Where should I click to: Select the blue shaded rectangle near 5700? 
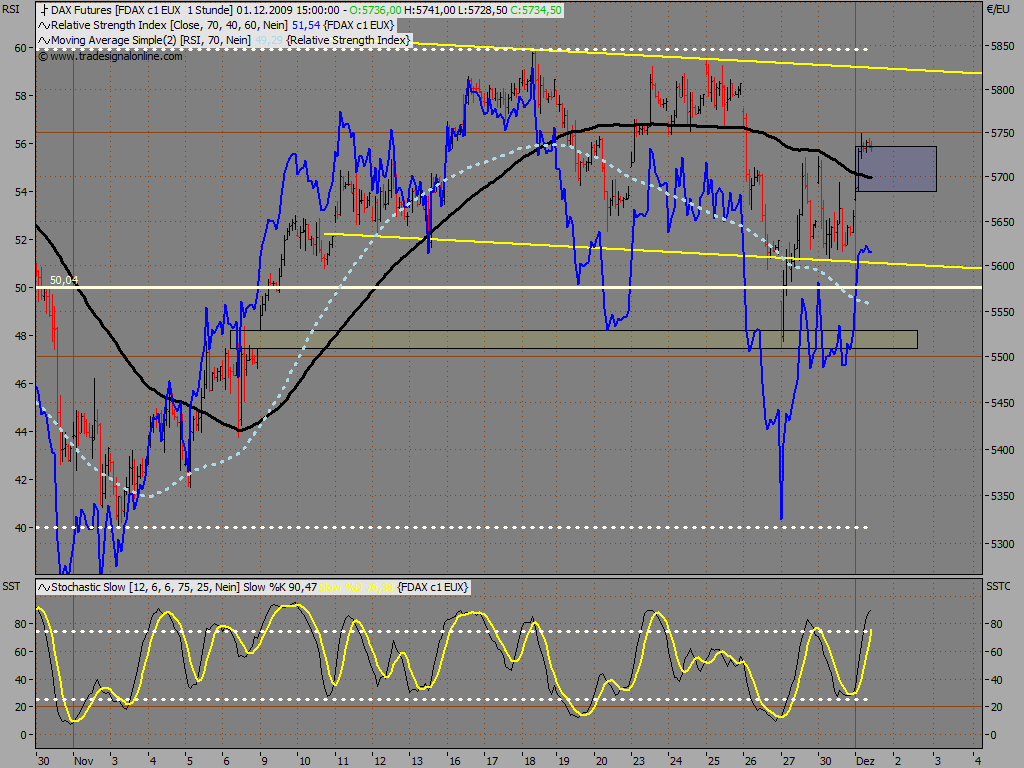coord(896,169)
